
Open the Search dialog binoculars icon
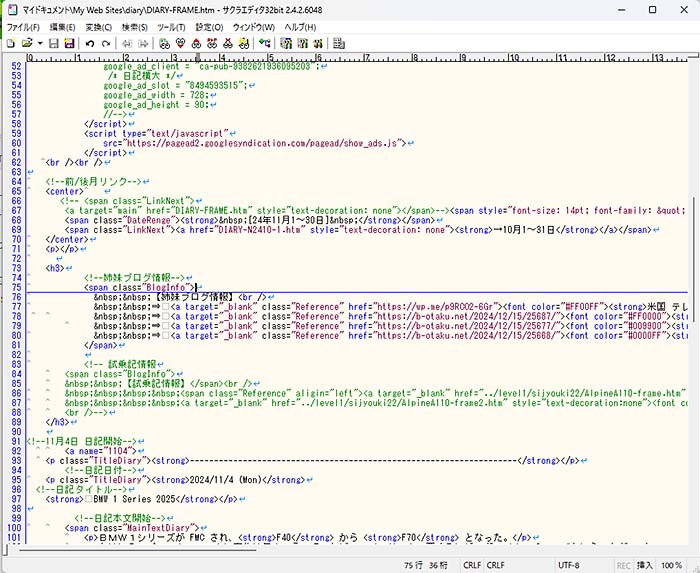[164, 43]
